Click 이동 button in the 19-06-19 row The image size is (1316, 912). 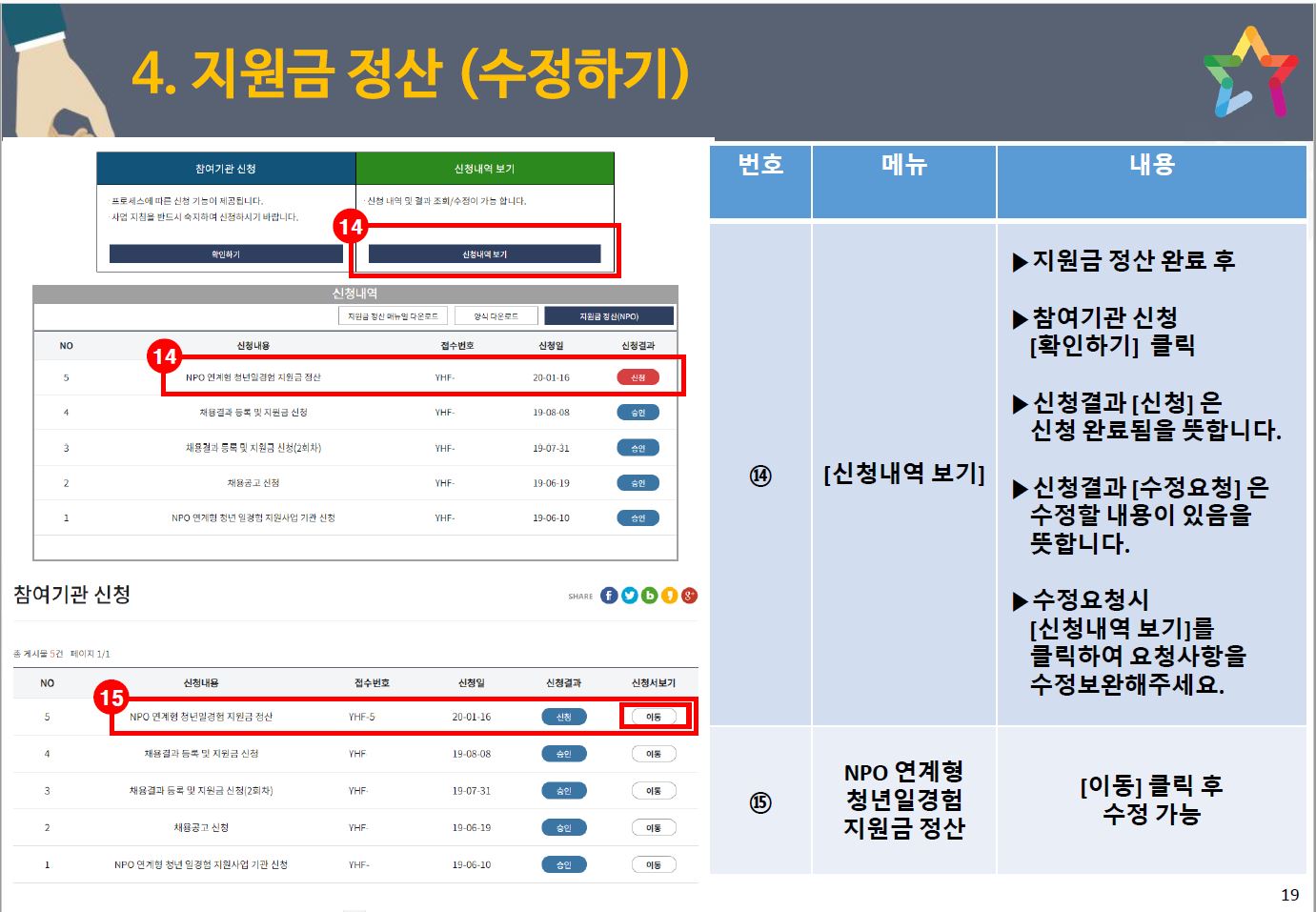click(x=654, y=828)
